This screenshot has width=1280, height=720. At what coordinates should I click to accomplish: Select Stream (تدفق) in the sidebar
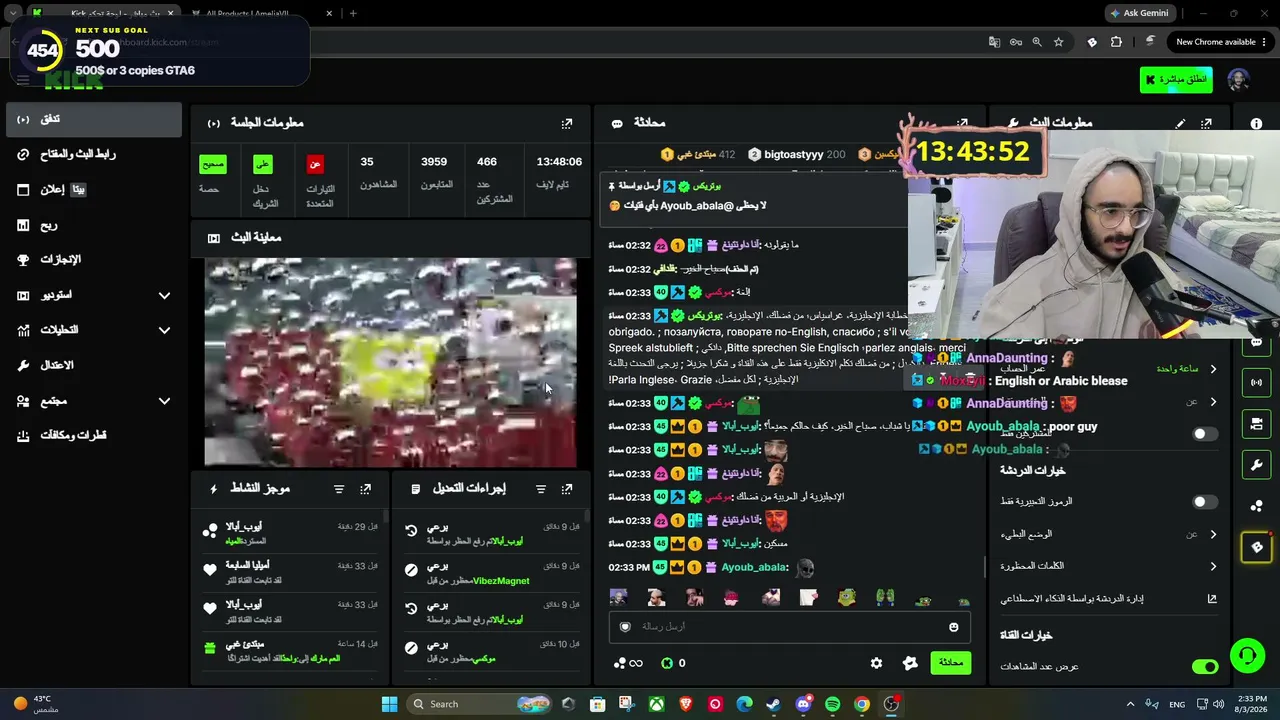(93, 119)
